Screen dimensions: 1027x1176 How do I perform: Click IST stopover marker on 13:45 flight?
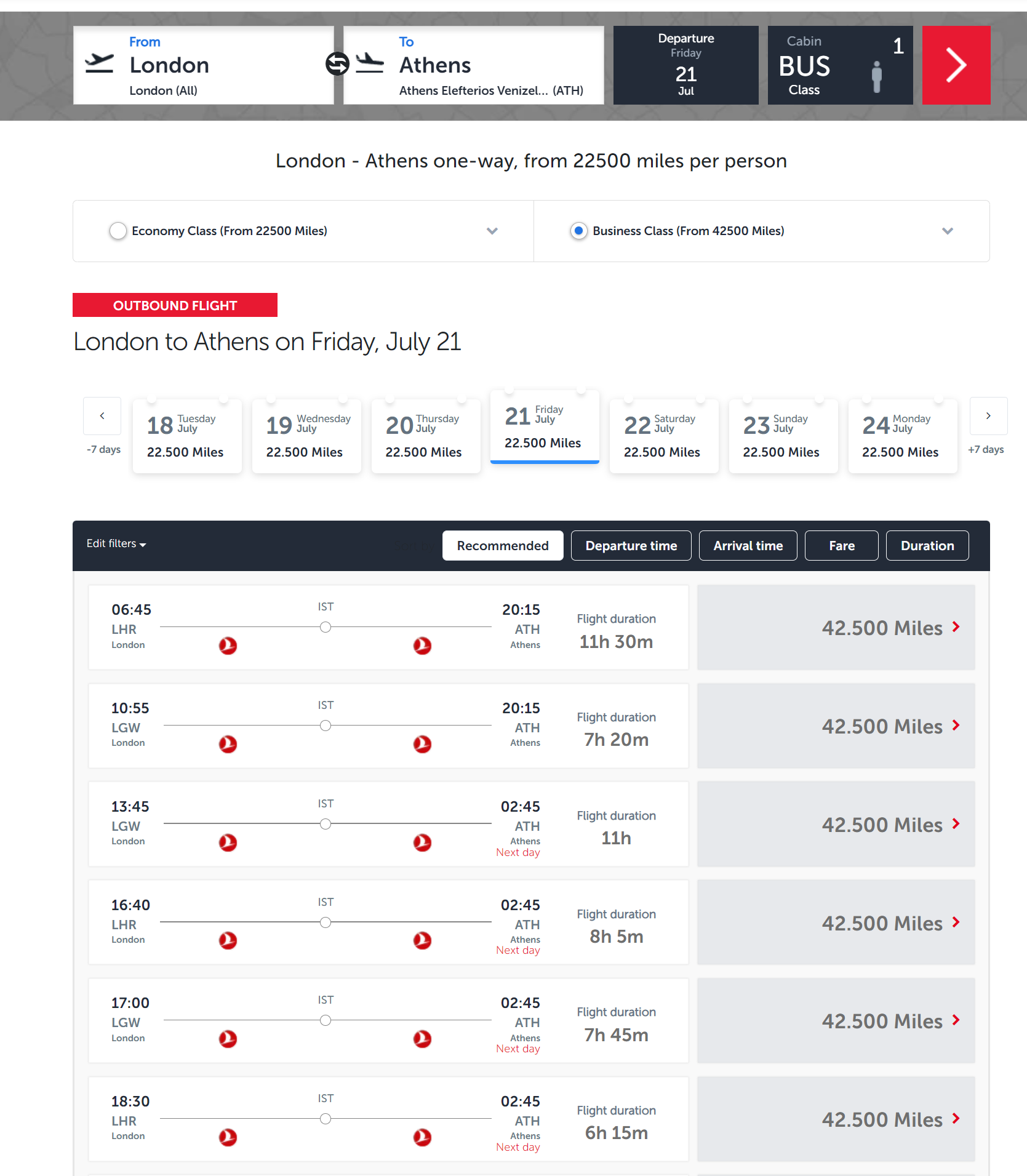coord(326,824)
